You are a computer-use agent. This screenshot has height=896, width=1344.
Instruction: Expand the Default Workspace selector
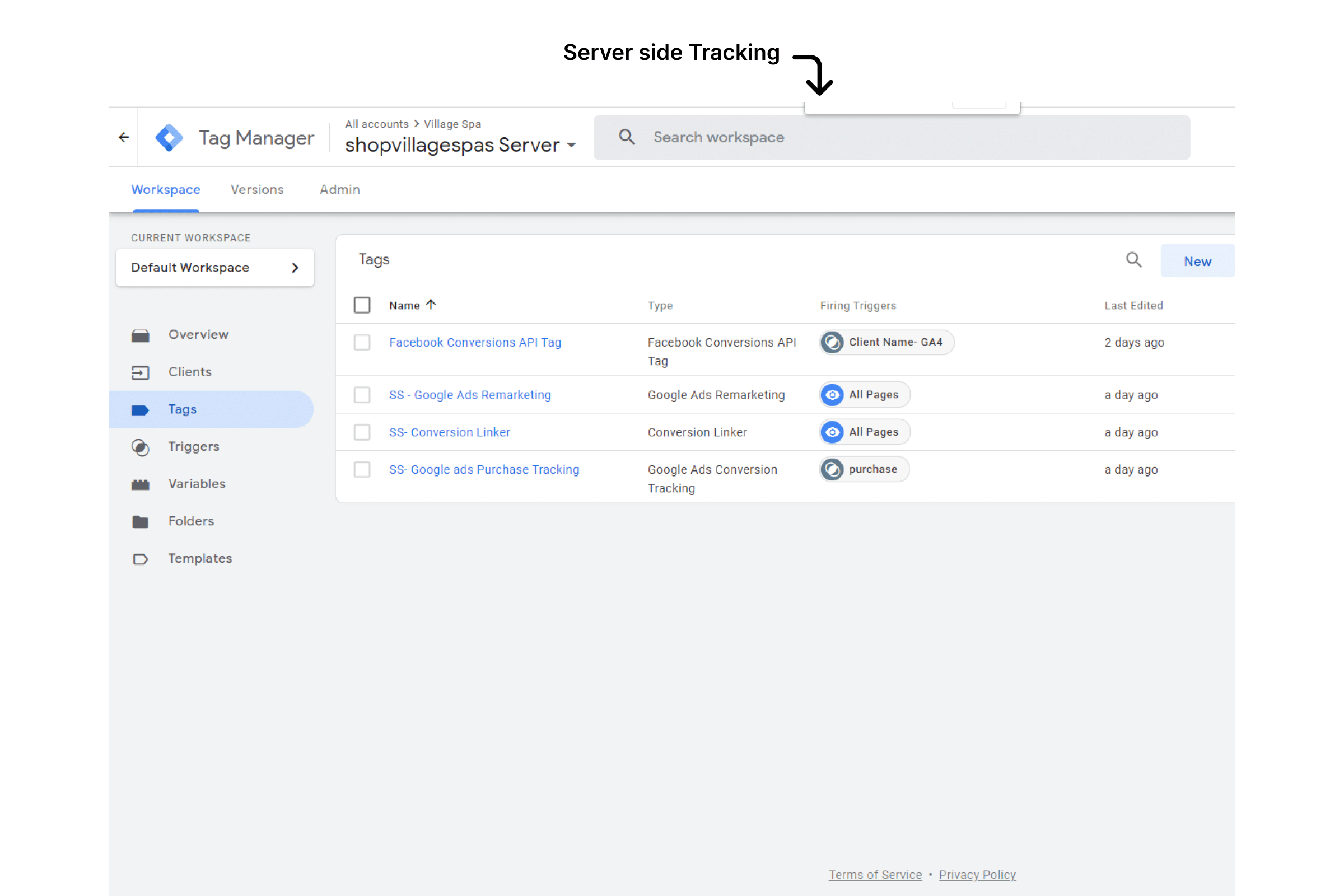pyautogui.click(x=215, y=268)
